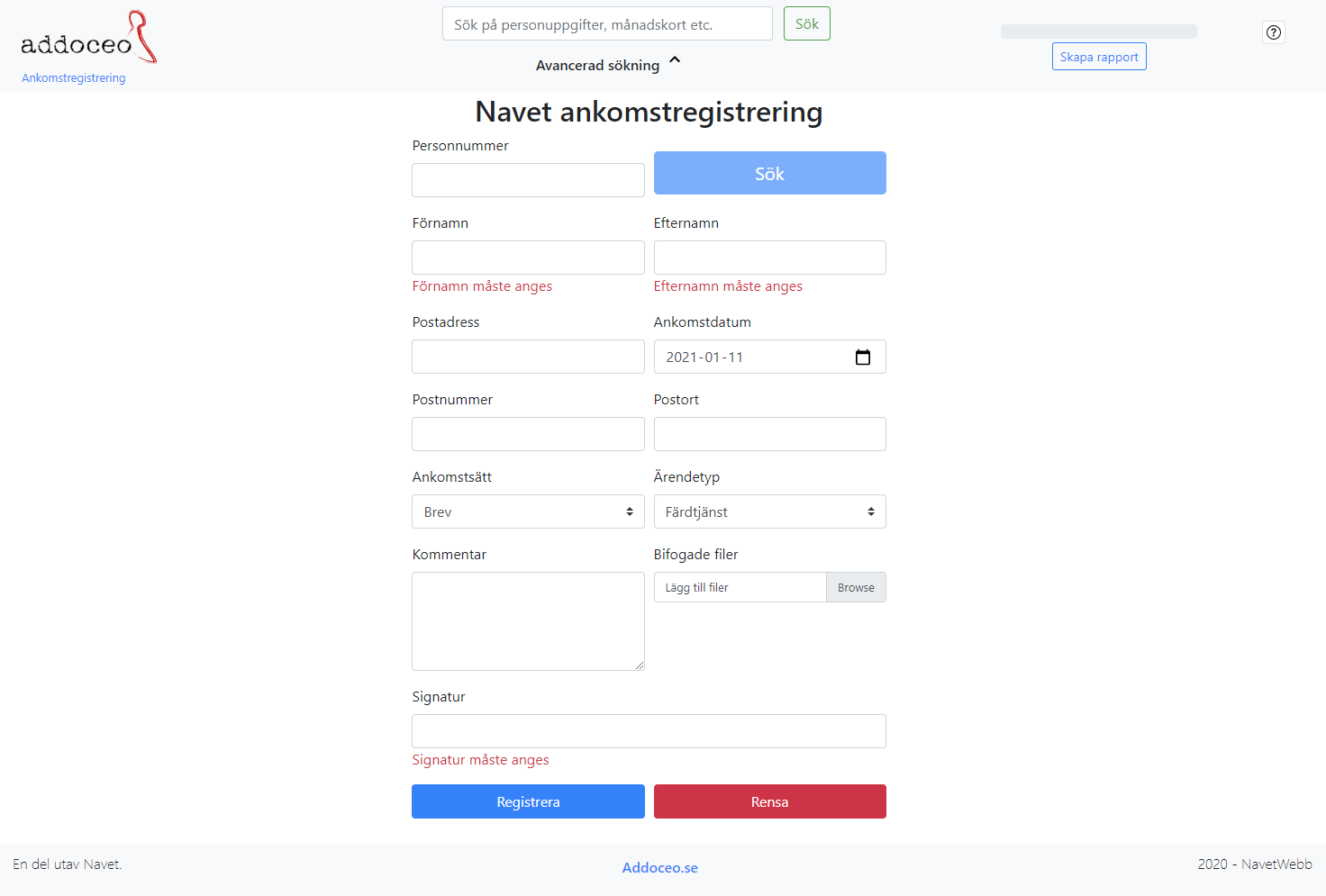This screenshot has width=1326, height=896.
Task: Click the addoceo logo
Action: click(88, 38)
